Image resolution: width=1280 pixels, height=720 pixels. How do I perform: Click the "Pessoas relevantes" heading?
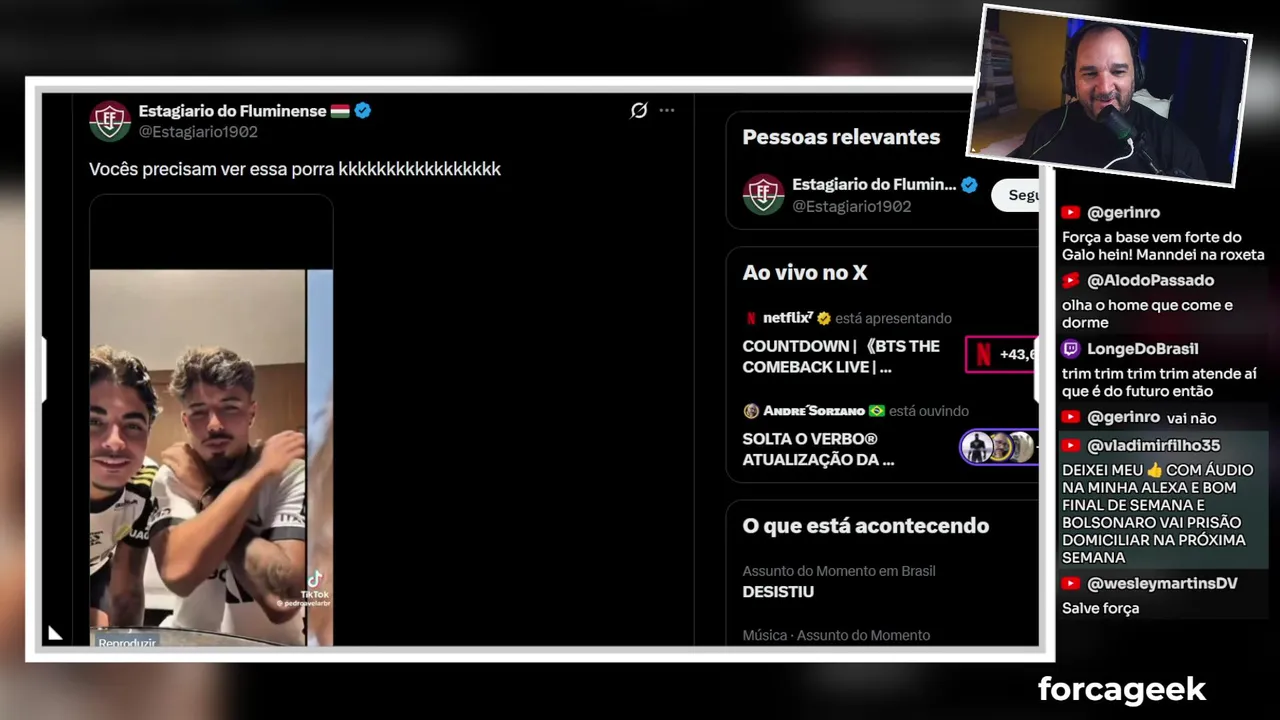pyautogui.click(x=841, y=137)
